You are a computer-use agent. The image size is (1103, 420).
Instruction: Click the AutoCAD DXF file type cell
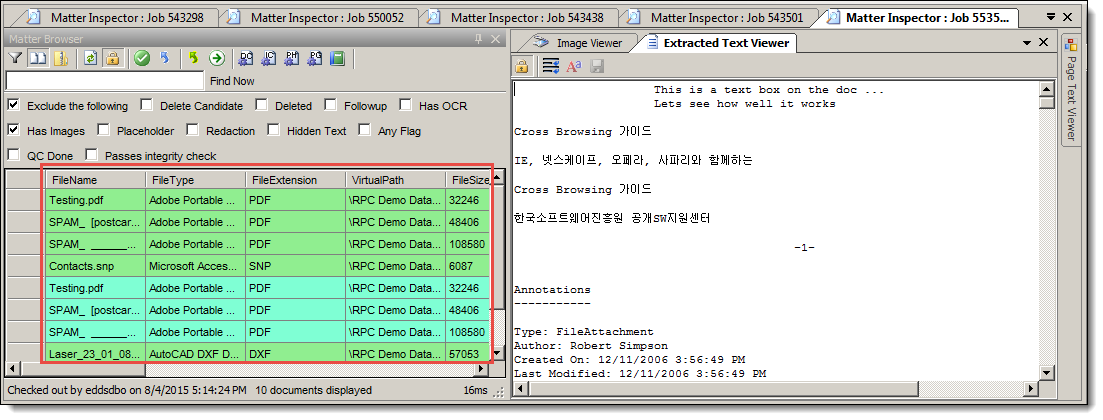pyautogui.click(x=196, y=354)
